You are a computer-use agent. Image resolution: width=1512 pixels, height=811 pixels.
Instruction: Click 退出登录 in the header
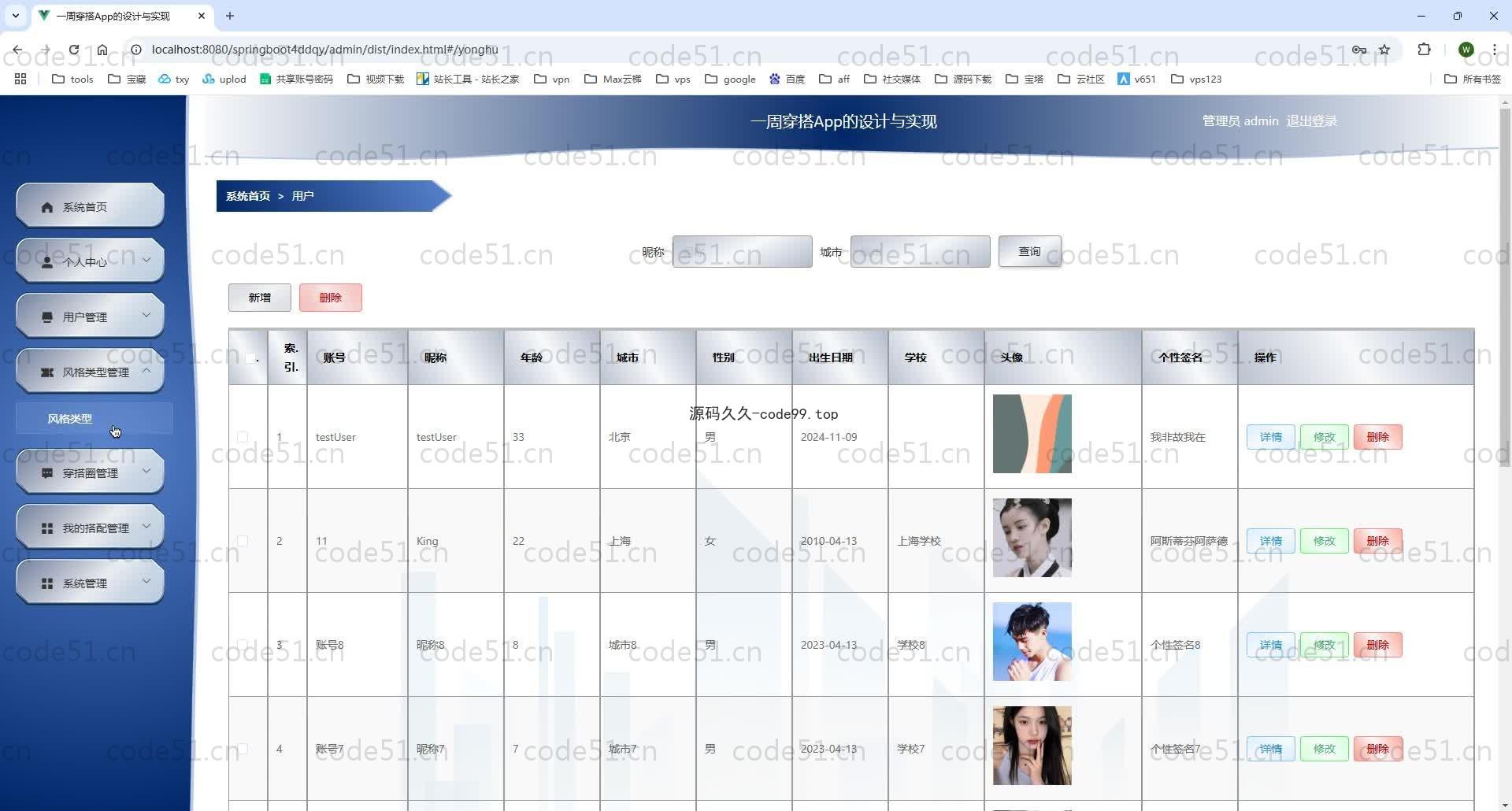(1311, 121)
